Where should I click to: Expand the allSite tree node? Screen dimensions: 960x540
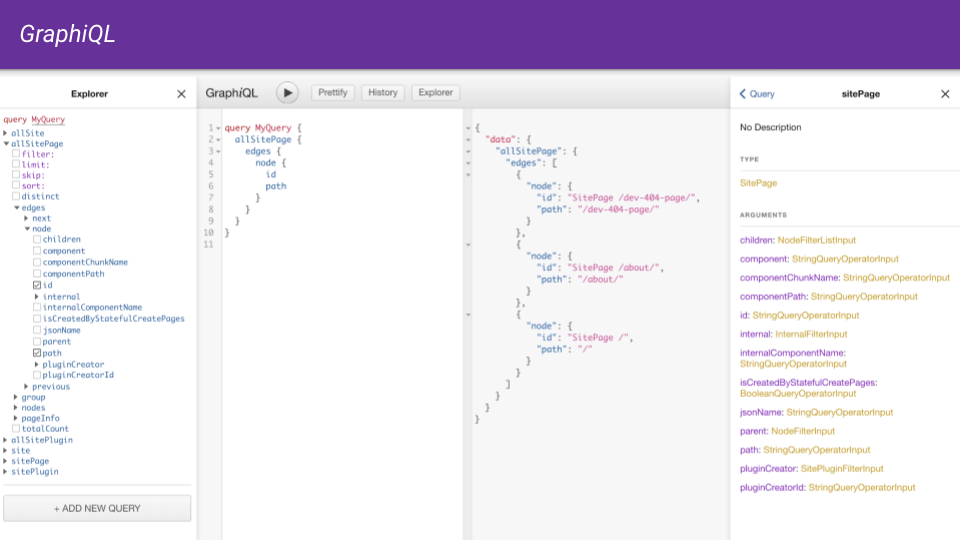[x=6, y=133]
